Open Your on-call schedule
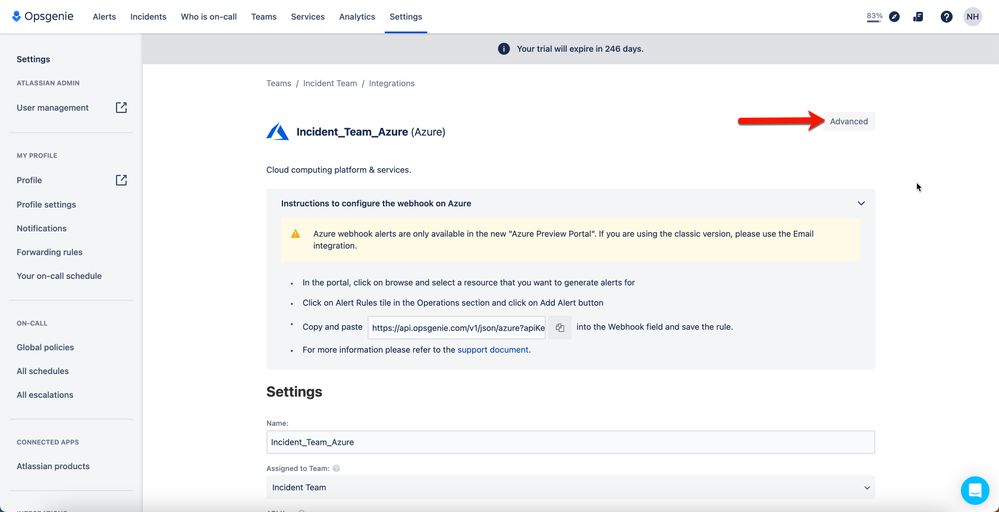The image size is (999, 512). (59, 276)
